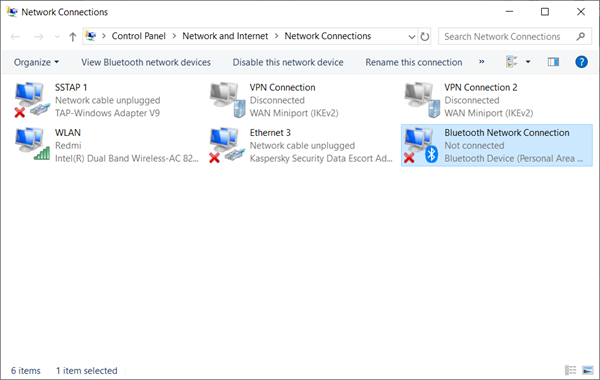
Task: Open the view options dropdown arrow
Action: point(528,62)
